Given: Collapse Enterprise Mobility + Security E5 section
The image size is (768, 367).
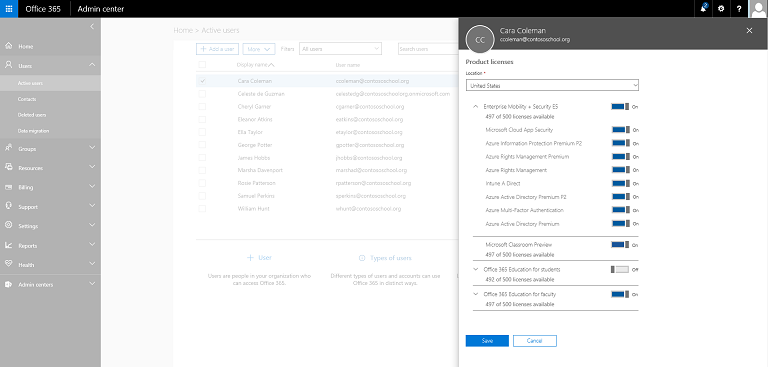Looking at the screenshot, I should (x=476, y=106).
